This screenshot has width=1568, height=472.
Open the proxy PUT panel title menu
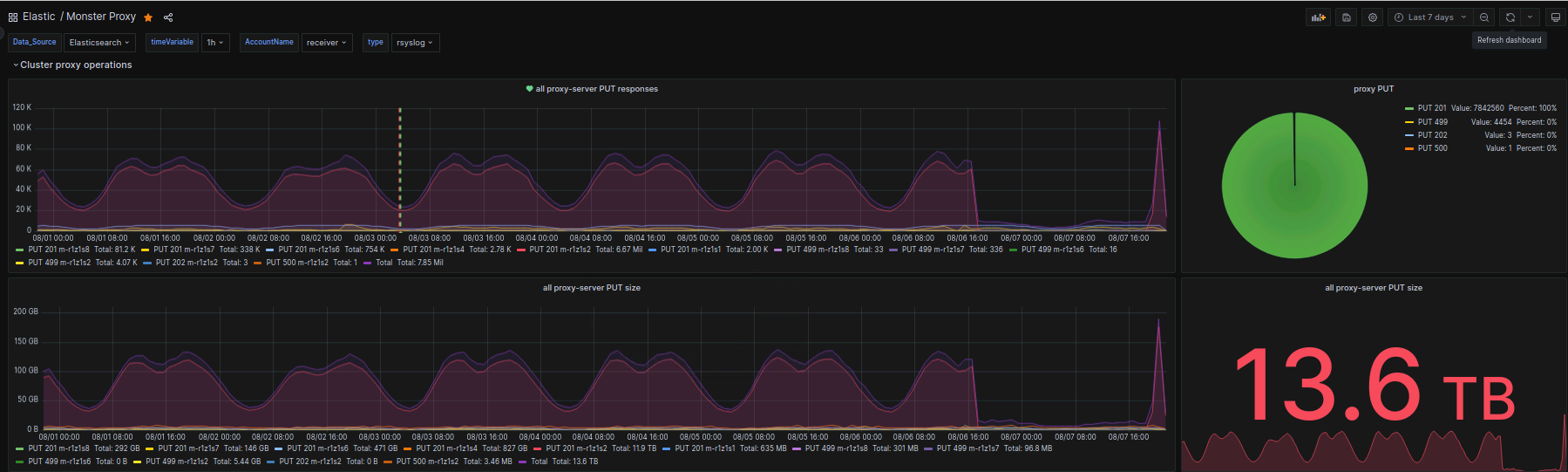click(x=1374, y=89)
